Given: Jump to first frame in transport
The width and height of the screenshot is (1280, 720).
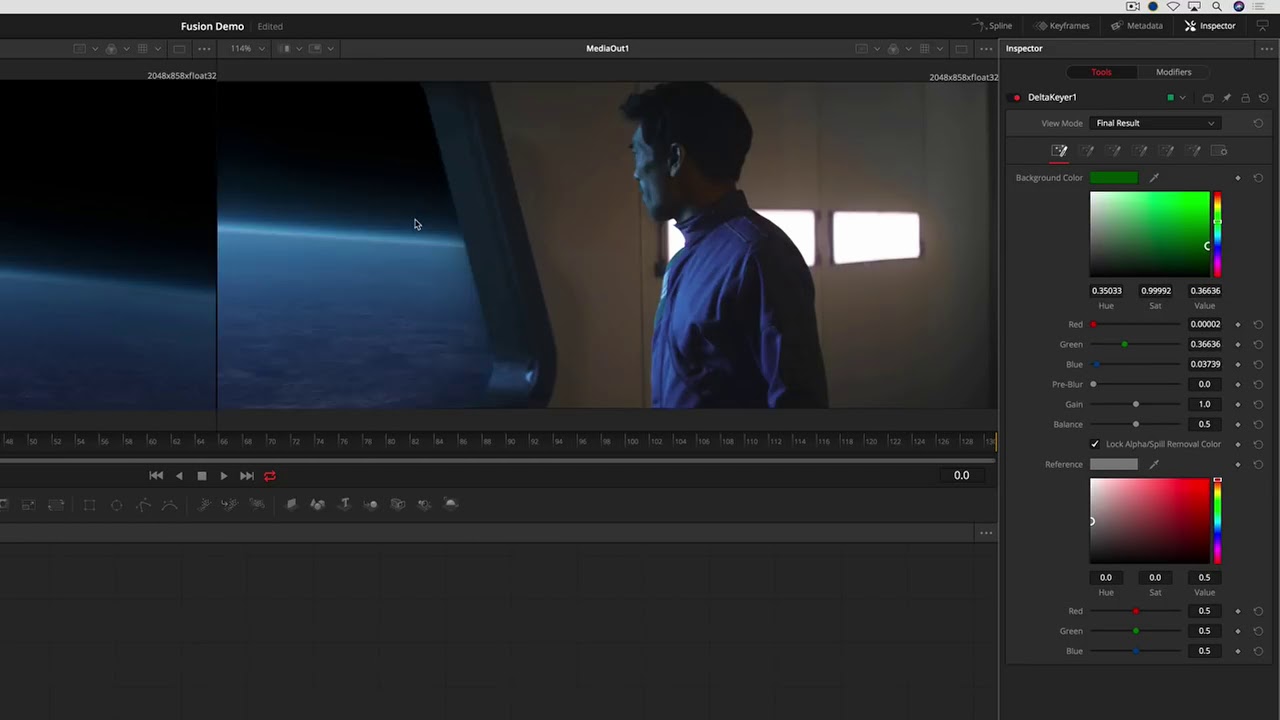Looking at the screenshot, I should pos(156,476).
